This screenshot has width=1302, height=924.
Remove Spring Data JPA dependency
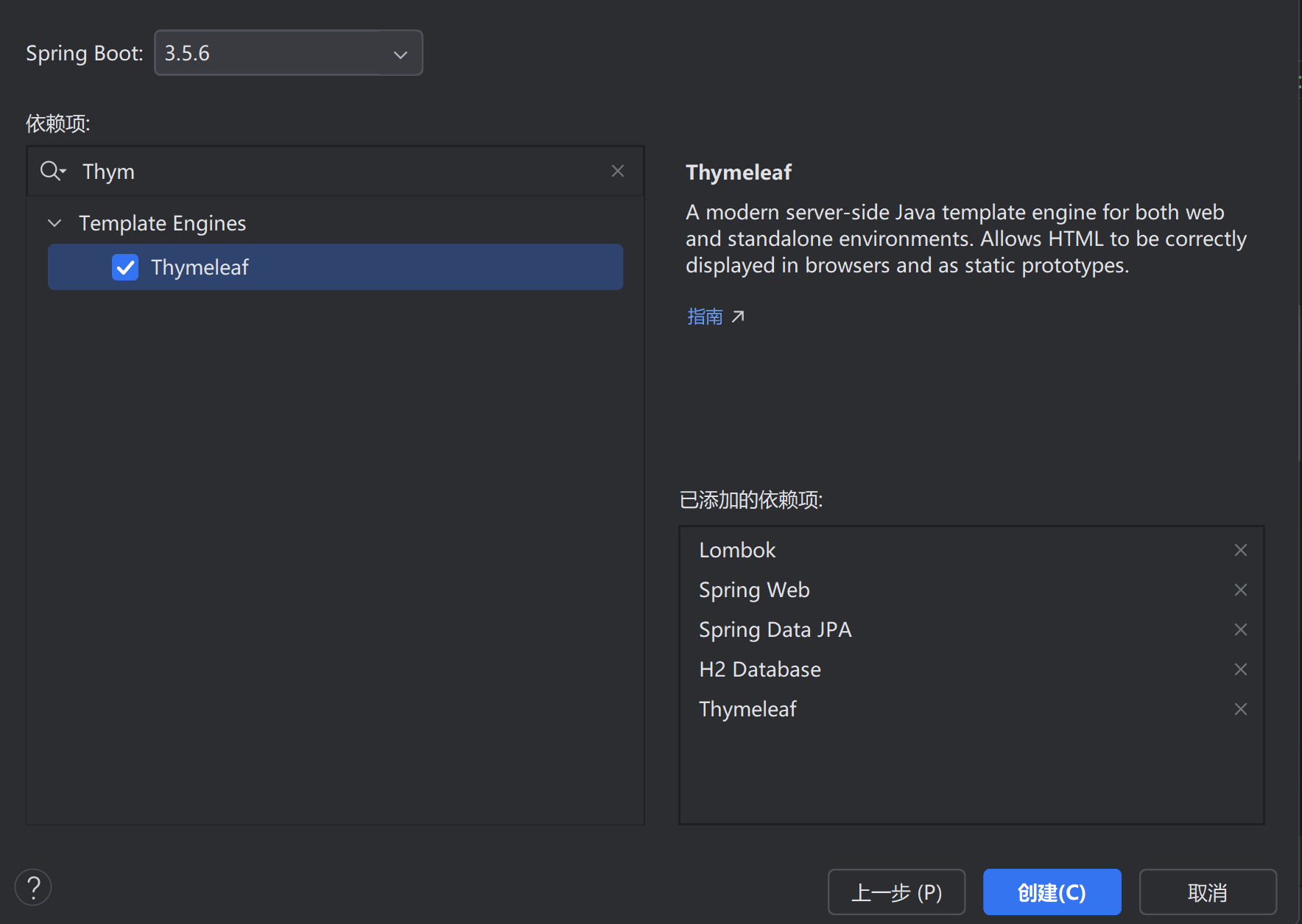click(x=1241, y=629)
